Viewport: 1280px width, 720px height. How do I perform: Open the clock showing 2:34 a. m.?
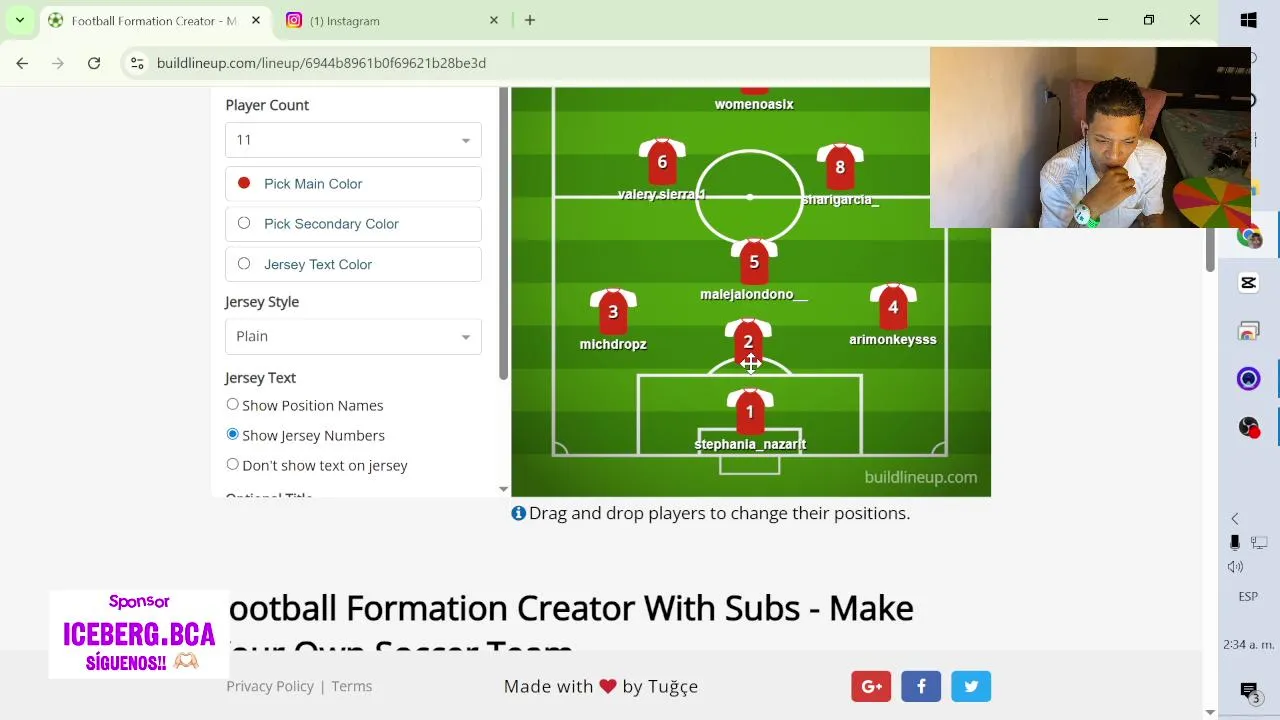pos(1248,645)
